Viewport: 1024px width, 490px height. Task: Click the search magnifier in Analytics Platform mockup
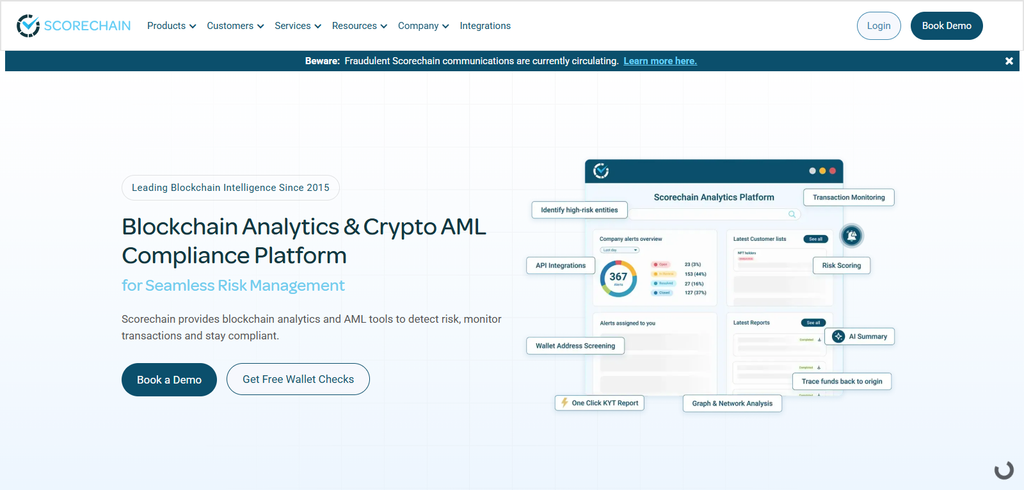pos(792,214)
